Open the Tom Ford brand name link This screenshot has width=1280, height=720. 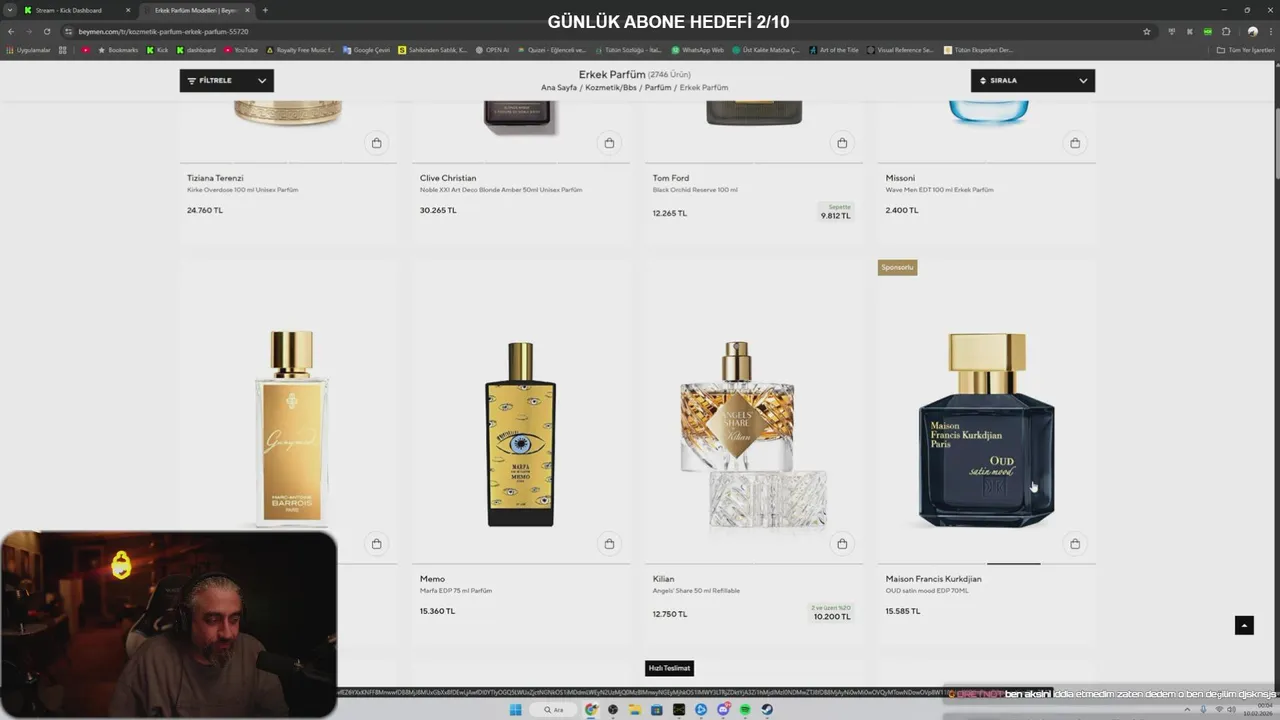pos(671,178)
